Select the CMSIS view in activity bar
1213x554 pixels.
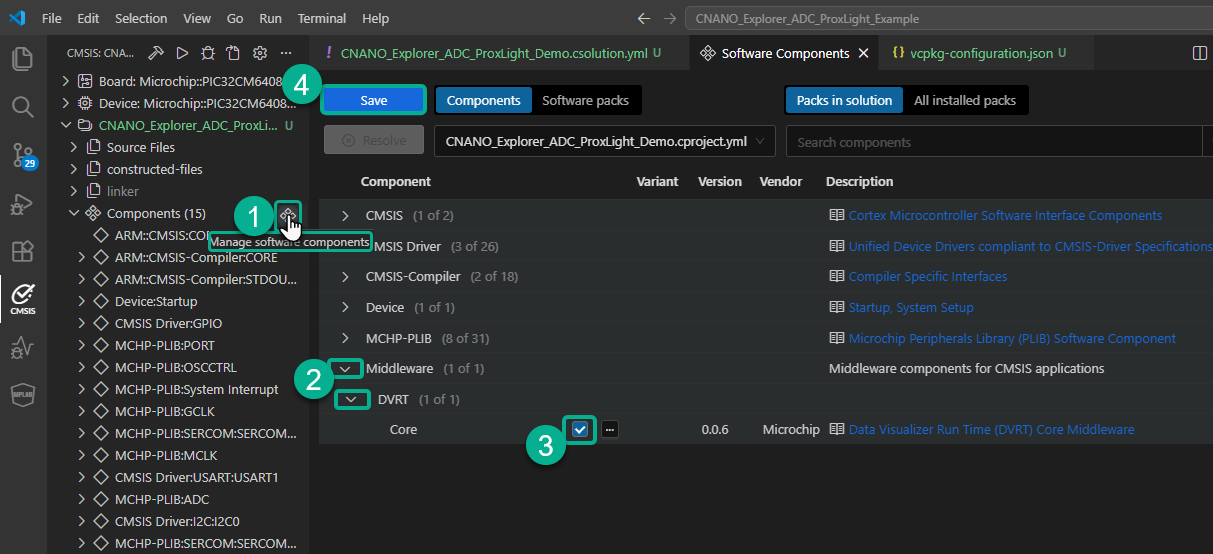pyautogui.click(x=22, y=298)
